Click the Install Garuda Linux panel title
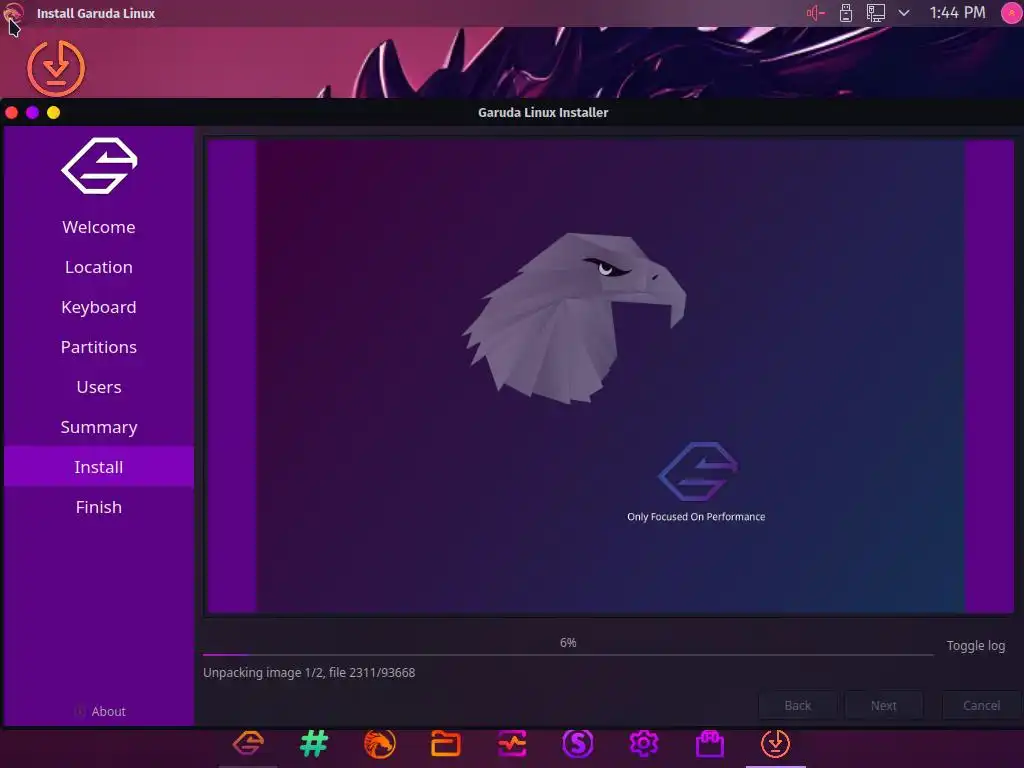Screen dimensions: 1024x768 click(x=96, y=13)
